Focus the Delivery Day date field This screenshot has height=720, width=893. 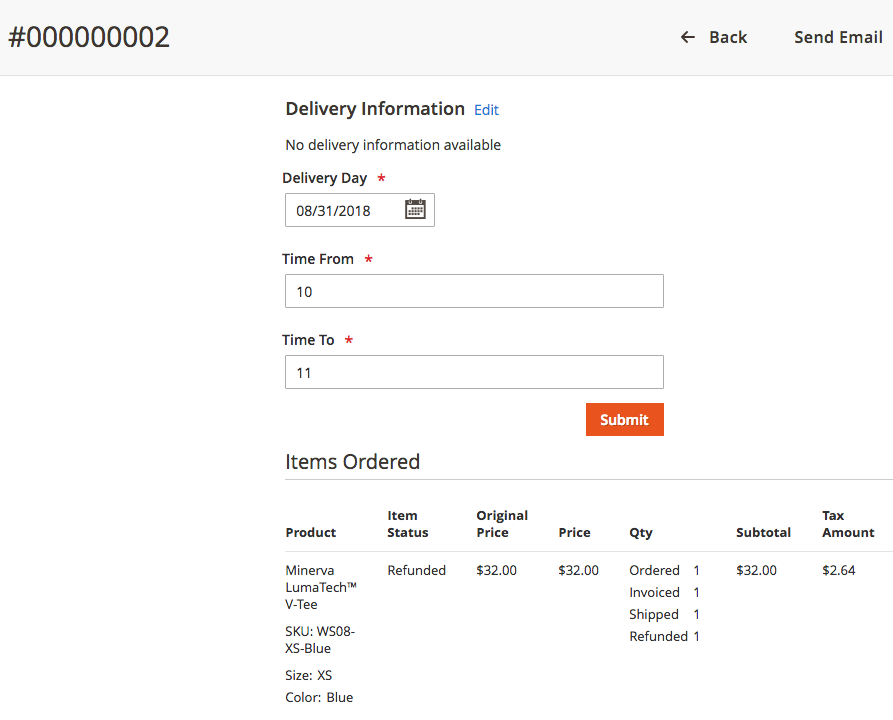[x=360, y=210]
